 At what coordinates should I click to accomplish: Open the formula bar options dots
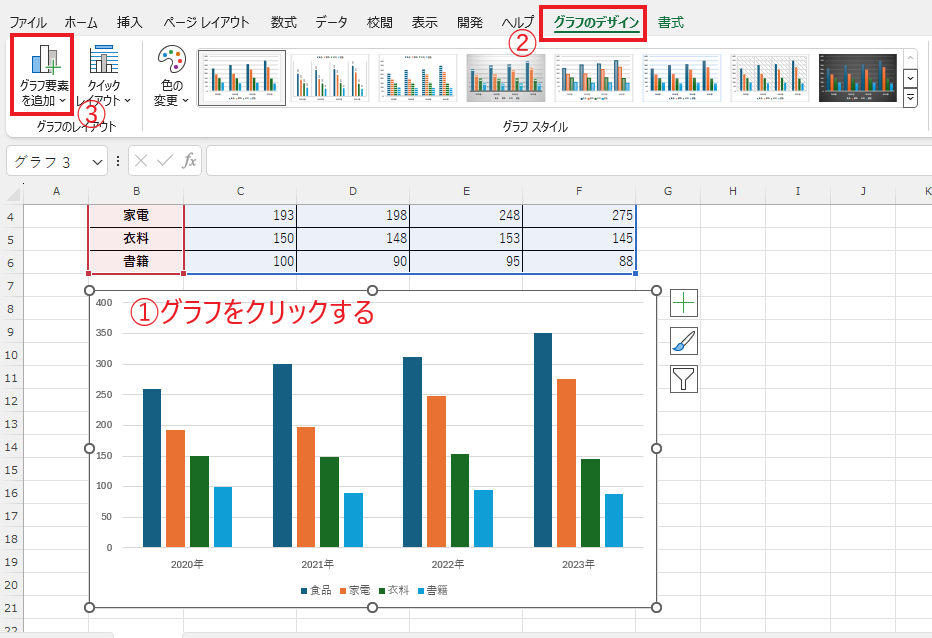coord(118,161)
